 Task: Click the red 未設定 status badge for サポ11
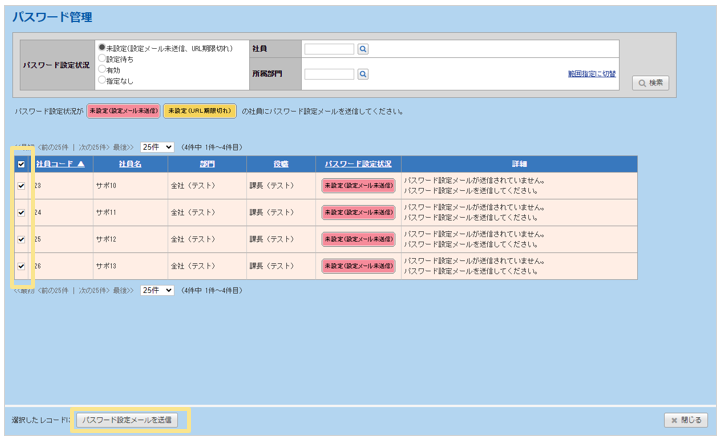357,212
